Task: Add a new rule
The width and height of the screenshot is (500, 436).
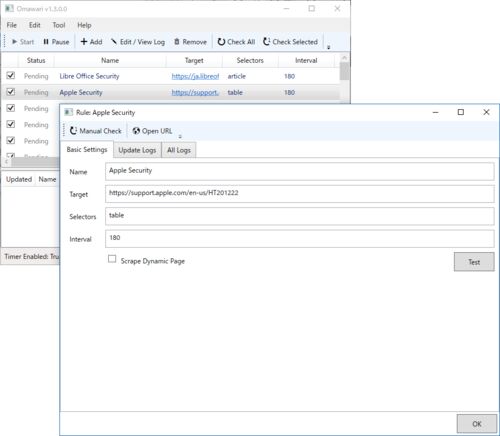Action: click(91, 42)
